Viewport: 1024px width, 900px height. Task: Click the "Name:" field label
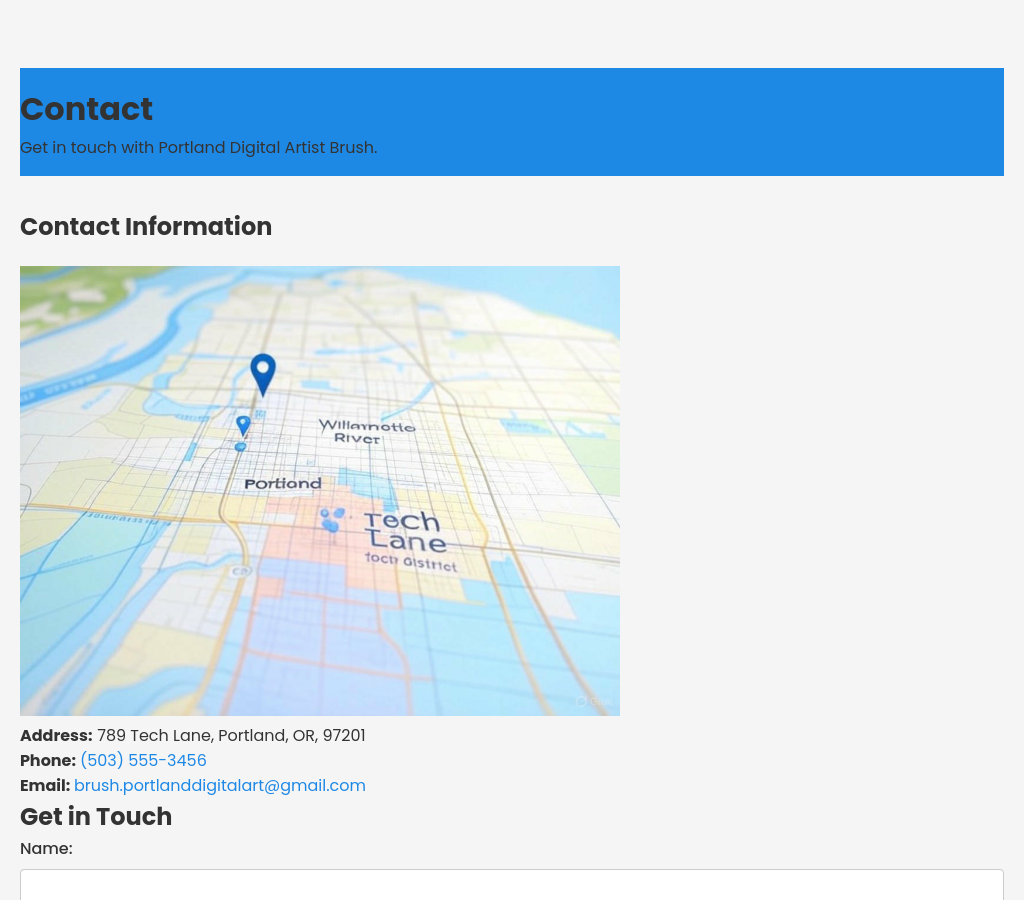pyautogui.click(x=46, y=848)
